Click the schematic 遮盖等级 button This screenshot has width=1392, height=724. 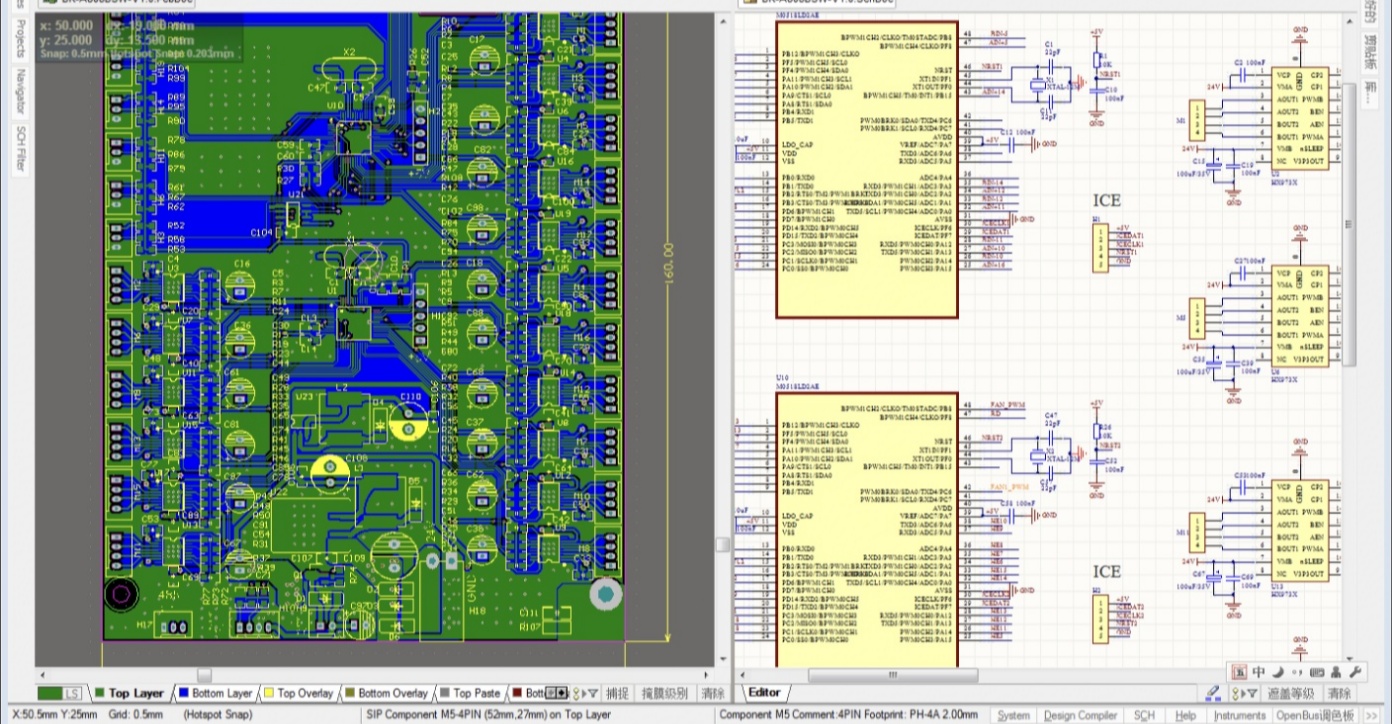tap(1290, 693)
